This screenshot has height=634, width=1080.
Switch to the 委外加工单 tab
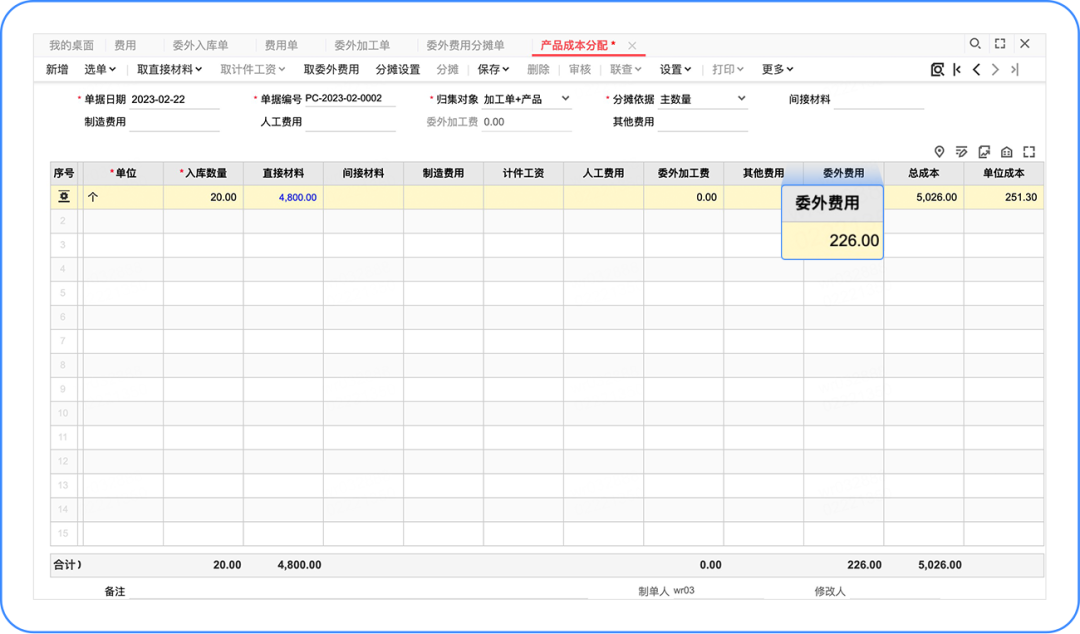coord(363,44)
